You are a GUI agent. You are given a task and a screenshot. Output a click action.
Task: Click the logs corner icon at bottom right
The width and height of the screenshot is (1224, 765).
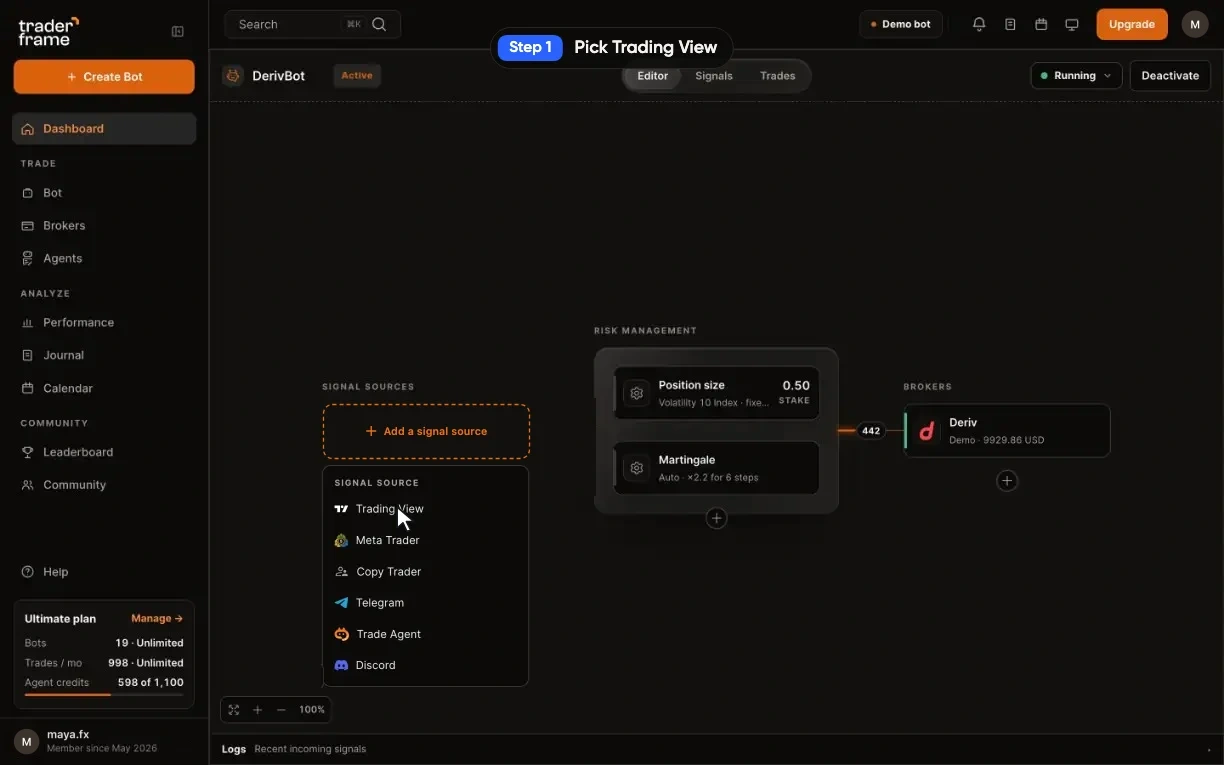tap(1208, 749)
